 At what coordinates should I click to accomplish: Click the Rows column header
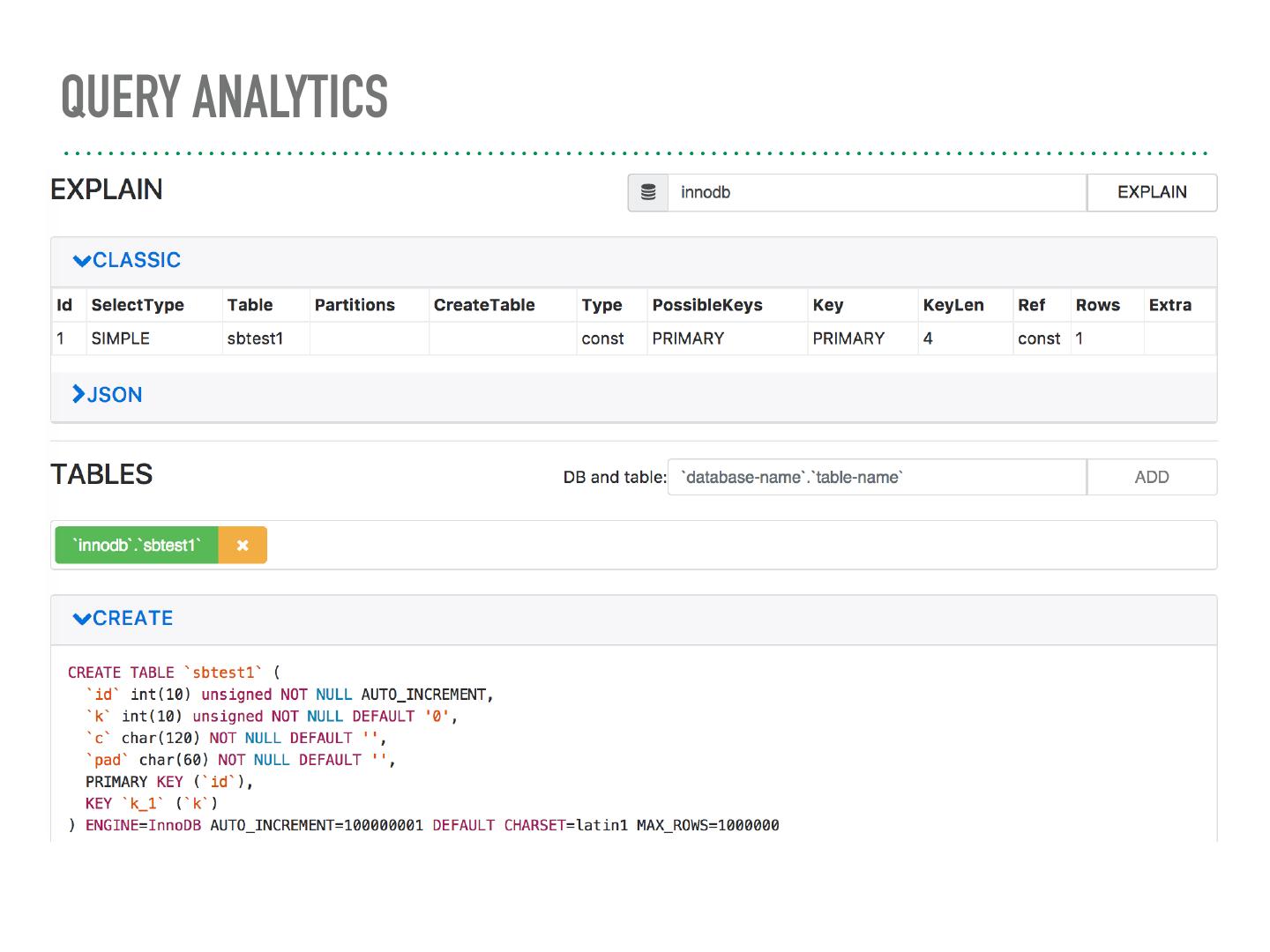[x=1097, y=305]
